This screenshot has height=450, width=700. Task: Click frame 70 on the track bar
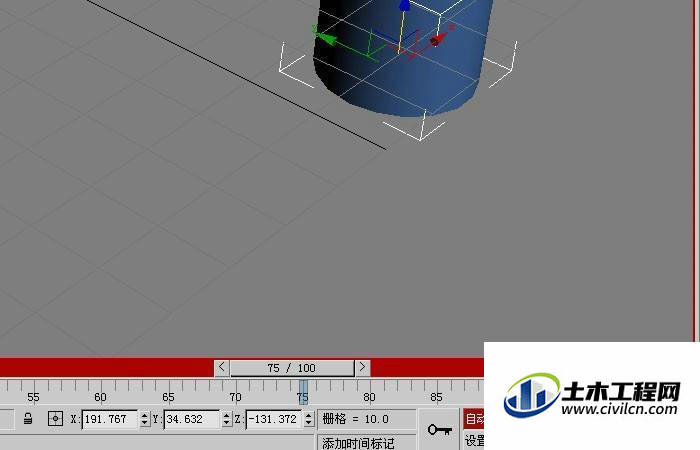(x=235, y=397)
